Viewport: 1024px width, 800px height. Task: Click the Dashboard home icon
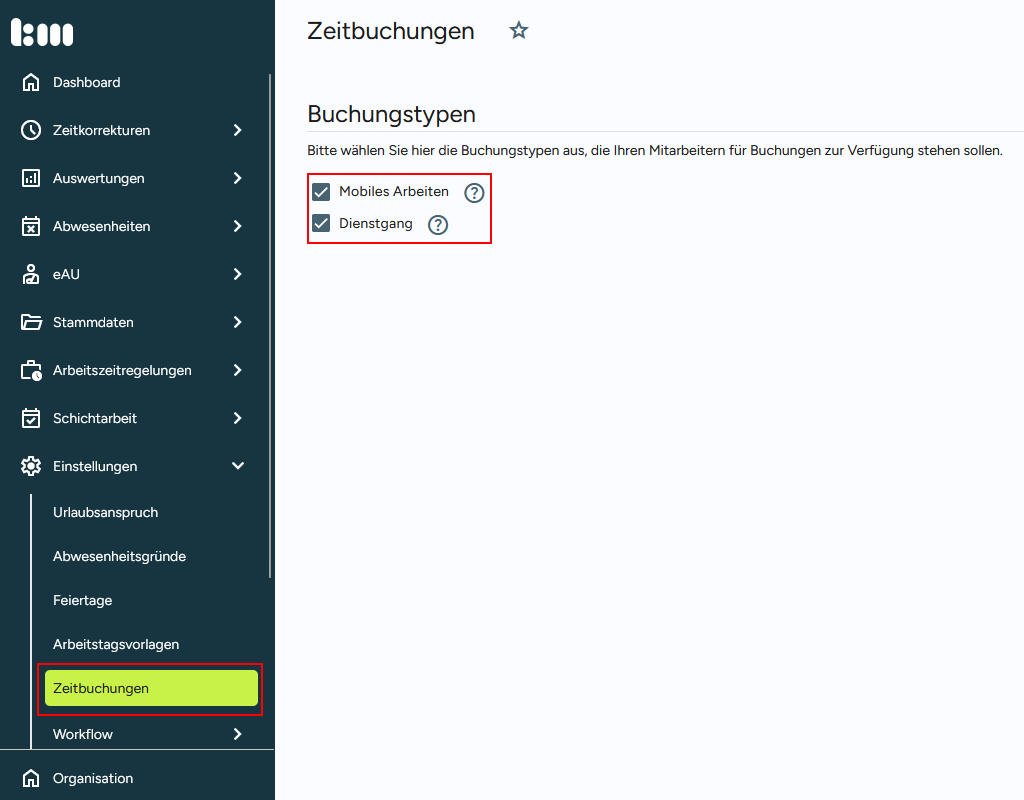point(31,82)
